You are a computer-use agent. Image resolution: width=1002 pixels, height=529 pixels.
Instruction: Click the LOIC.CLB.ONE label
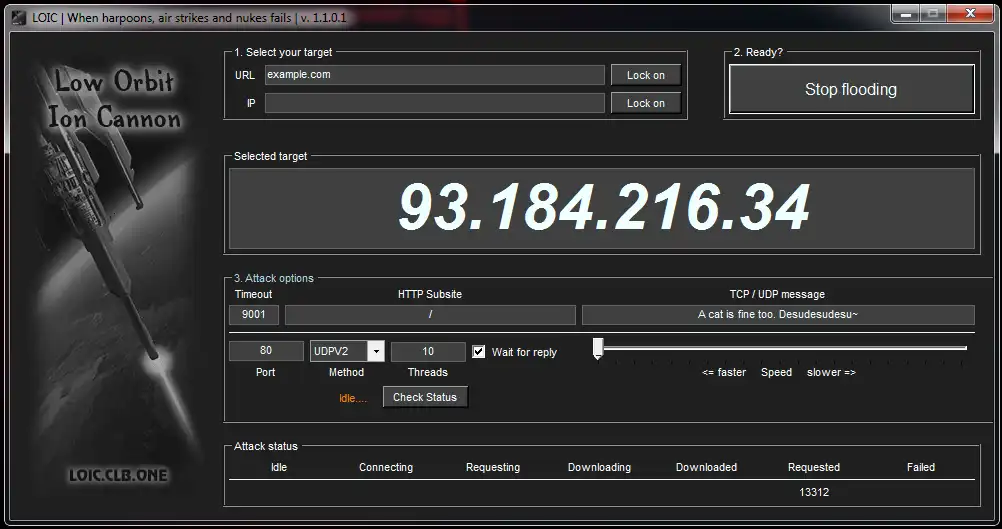[x=118, y=475]
